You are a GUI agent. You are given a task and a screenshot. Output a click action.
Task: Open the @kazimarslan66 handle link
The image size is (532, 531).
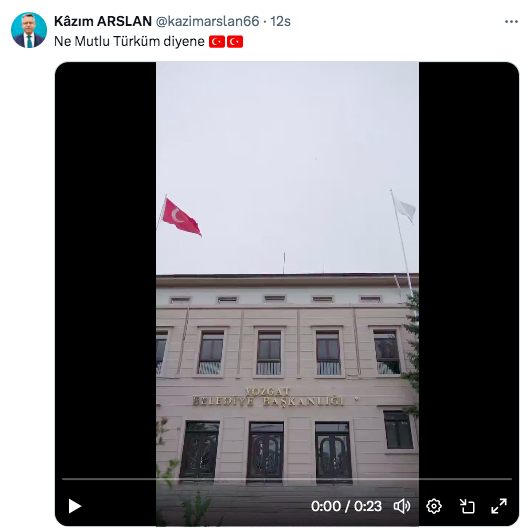207,21
